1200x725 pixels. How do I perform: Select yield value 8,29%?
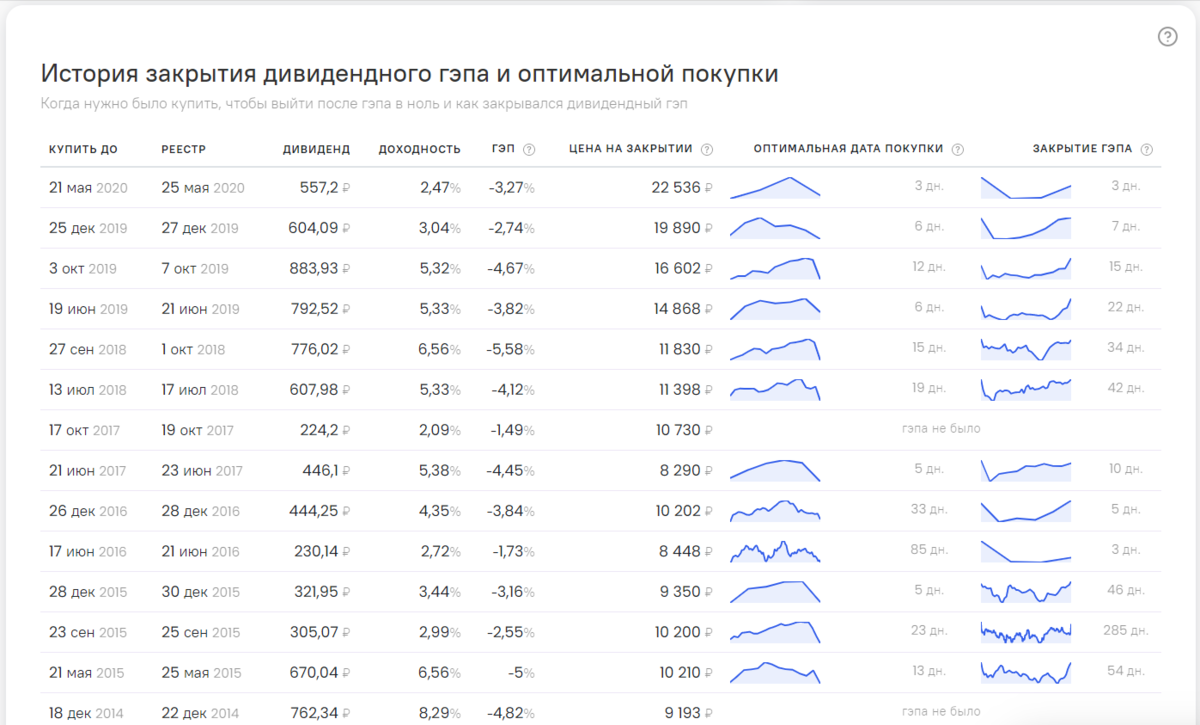(439, 714)
